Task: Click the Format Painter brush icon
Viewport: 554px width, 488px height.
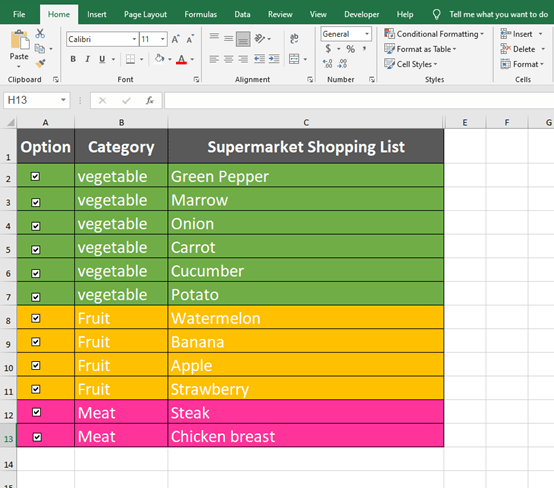Action: 40,63
